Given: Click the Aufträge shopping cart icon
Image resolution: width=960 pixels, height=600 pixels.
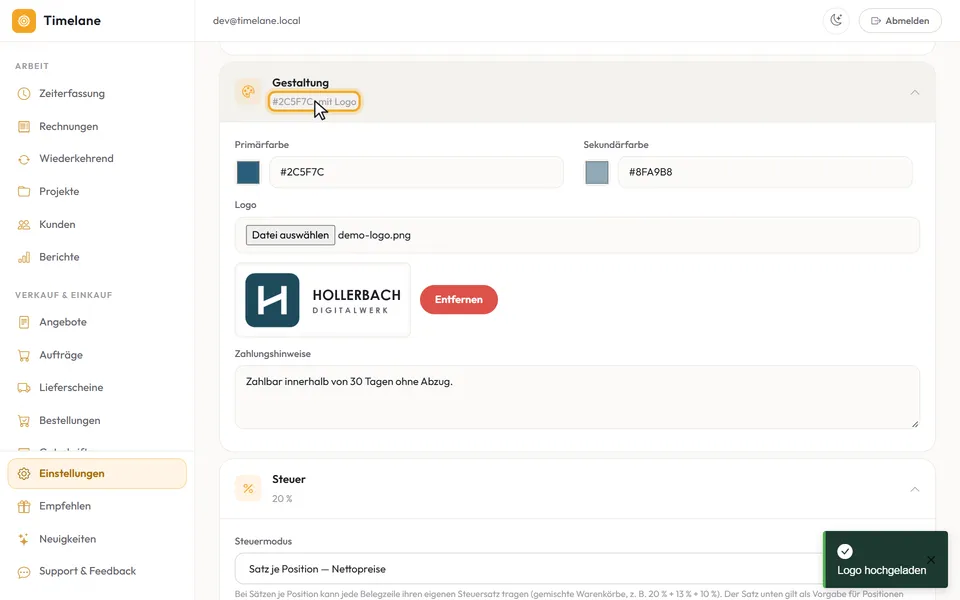Looking at the screenshot, I should click(24, 355).
